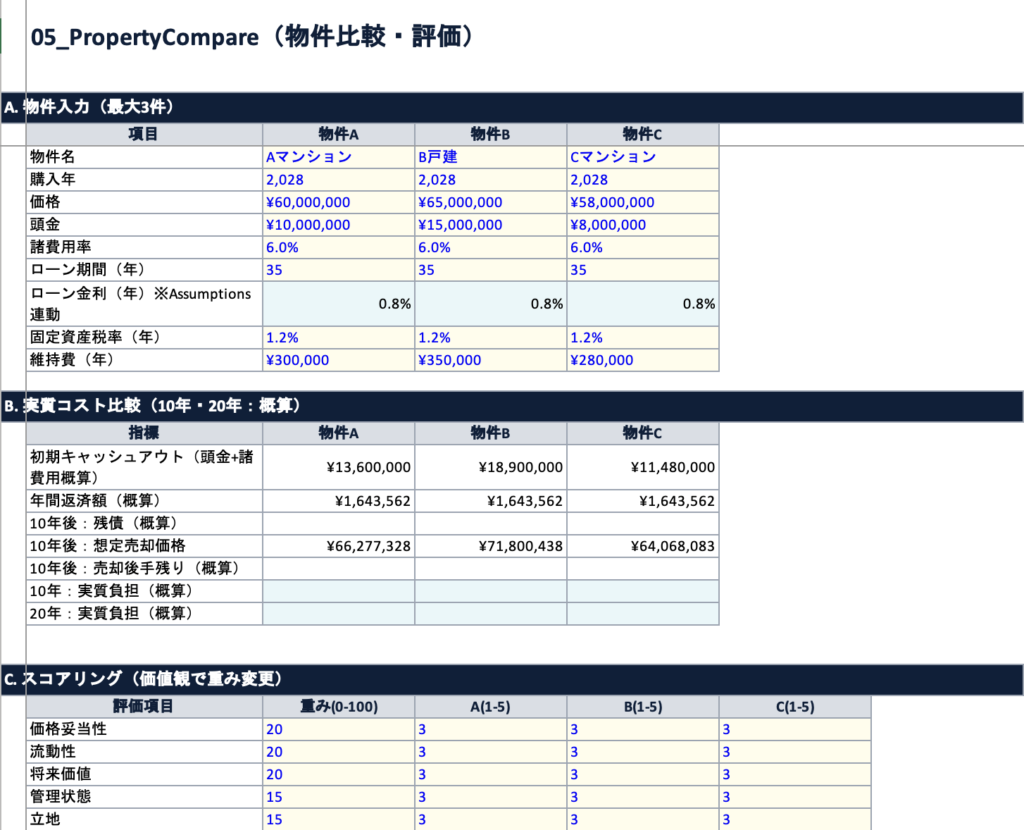1024x830 pixels.
Task: Click the 価格妥当性 weight cell
Action: click(338, 730)
